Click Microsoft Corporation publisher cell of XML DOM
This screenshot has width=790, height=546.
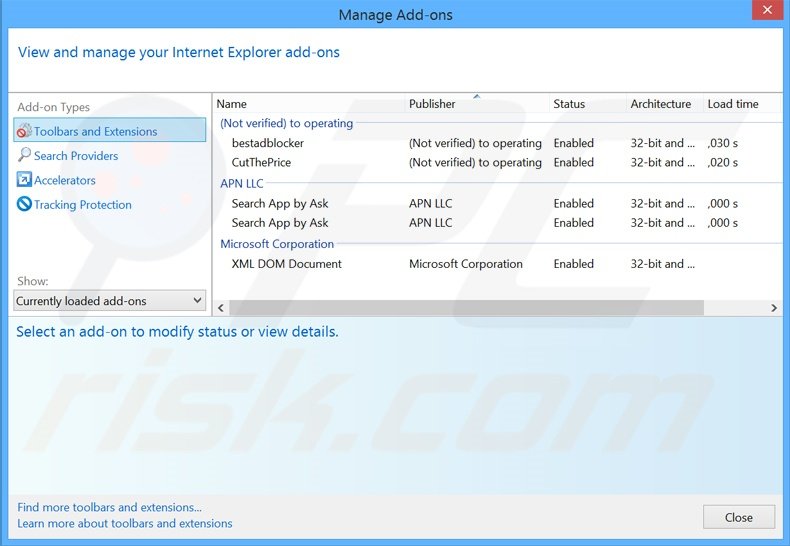(466, 264)
